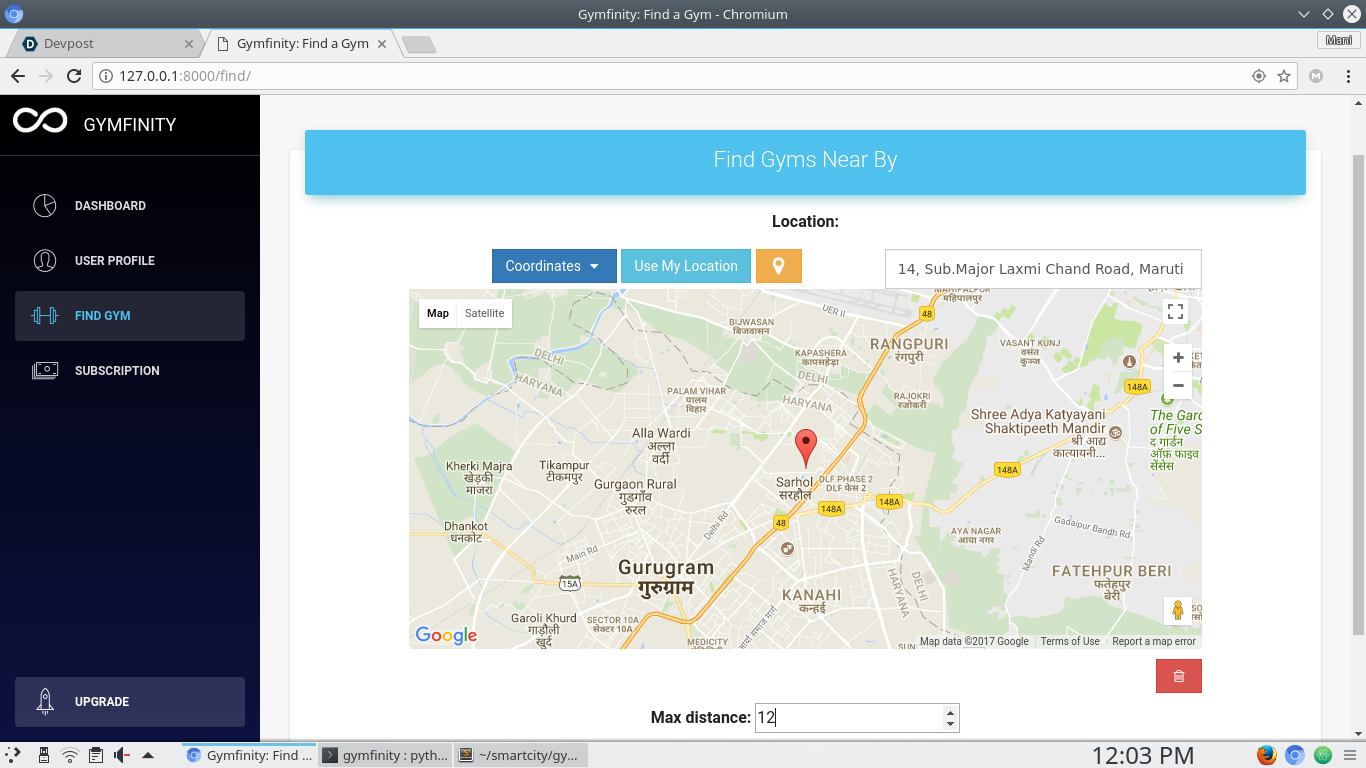The image size is (1366, 768).
Task: Click the address bar URL
Action: point(184,76)
